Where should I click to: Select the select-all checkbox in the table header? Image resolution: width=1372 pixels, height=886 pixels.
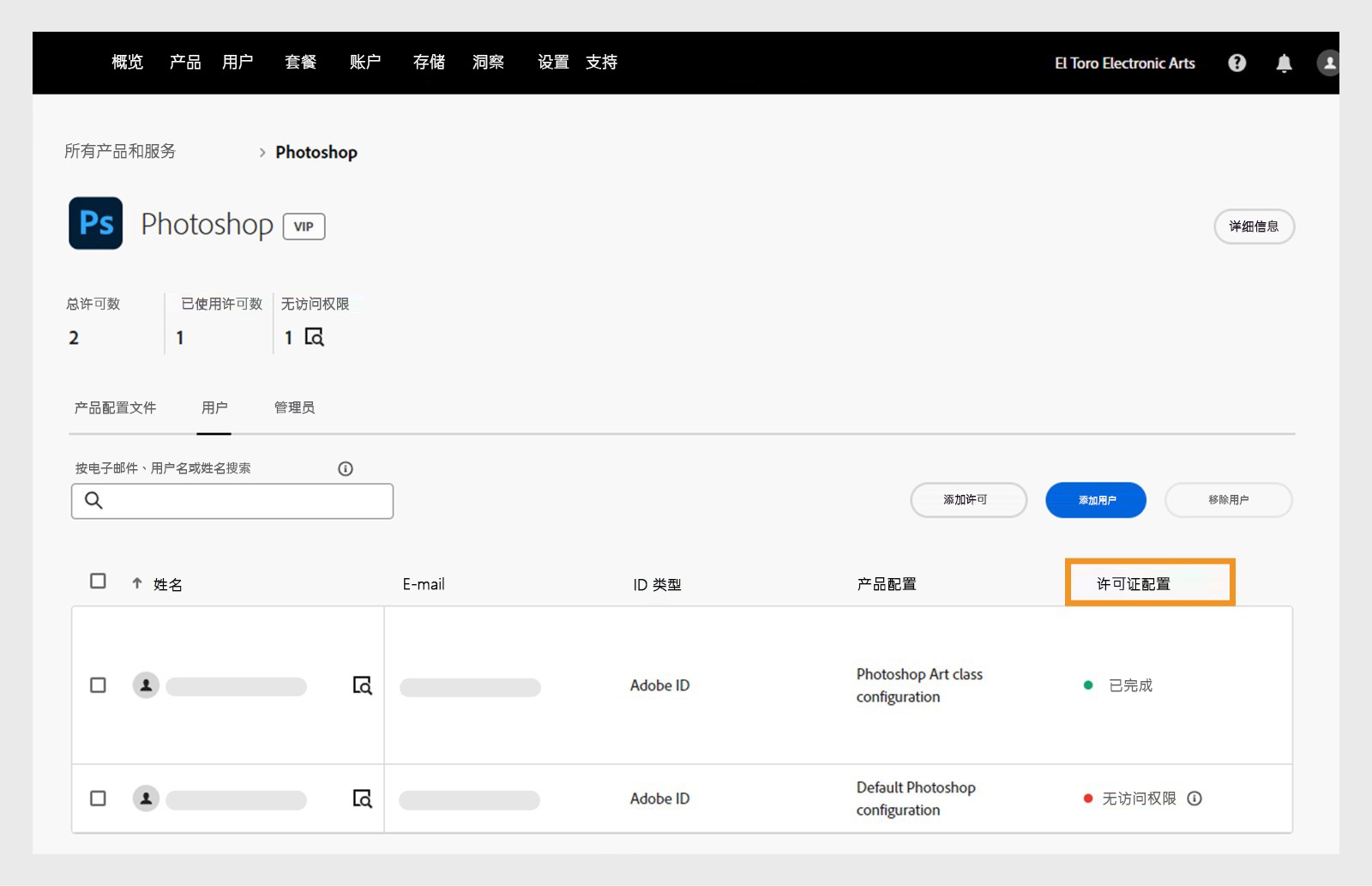(x=98, y=581)
